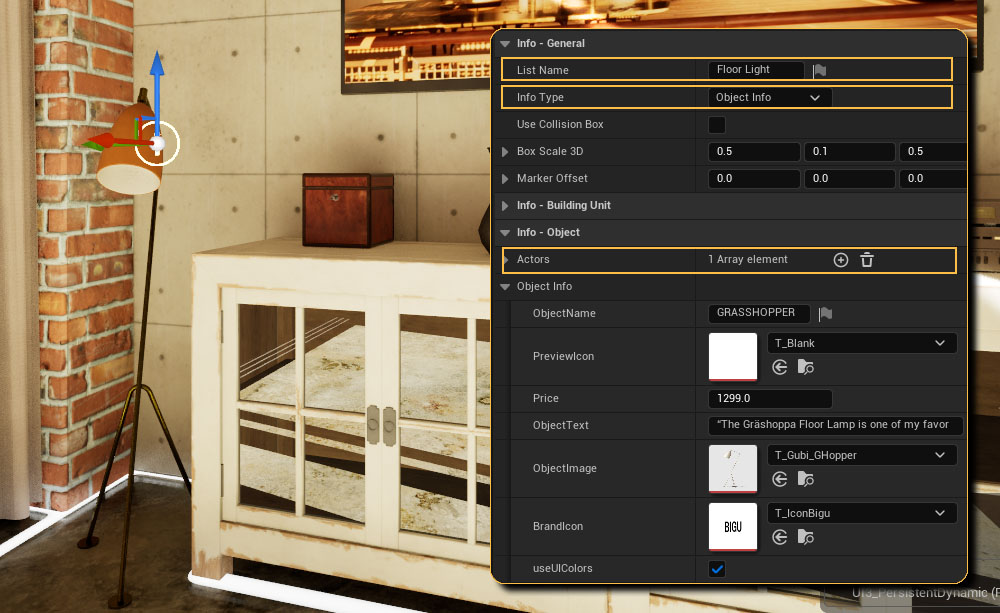Click the Price value field
The width and height of the screenshot is (1000, 613).
tap(769, 399)
